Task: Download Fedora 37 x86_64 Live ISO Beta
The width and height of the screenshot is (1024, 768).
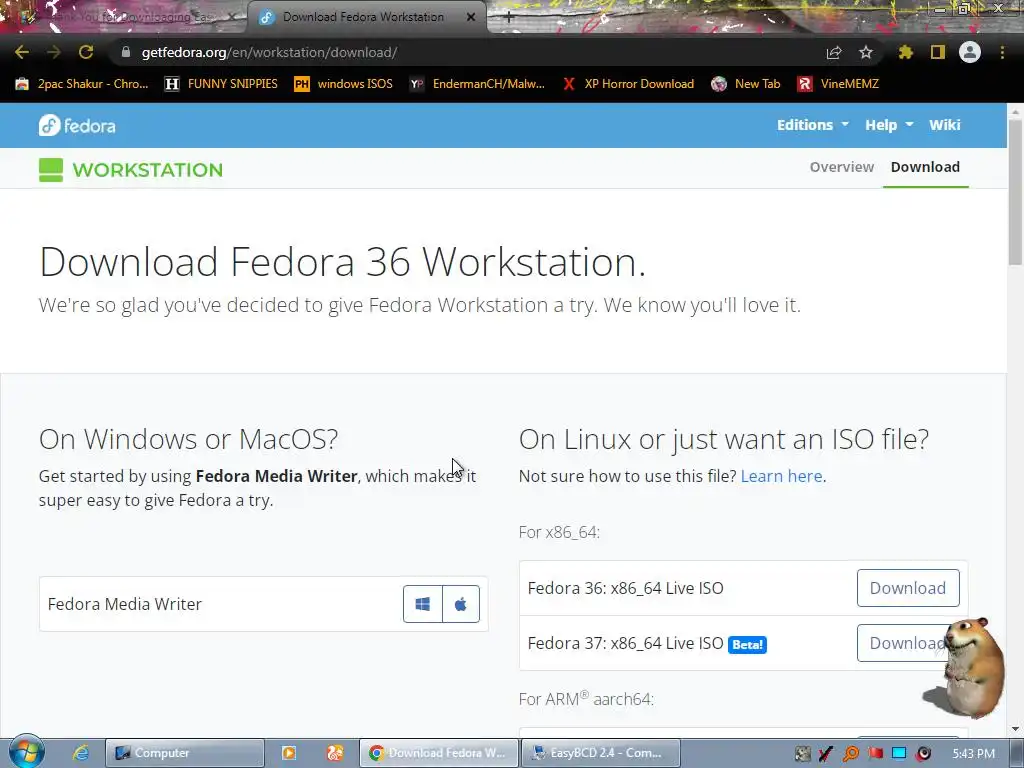Action: (x=908, y=643)
